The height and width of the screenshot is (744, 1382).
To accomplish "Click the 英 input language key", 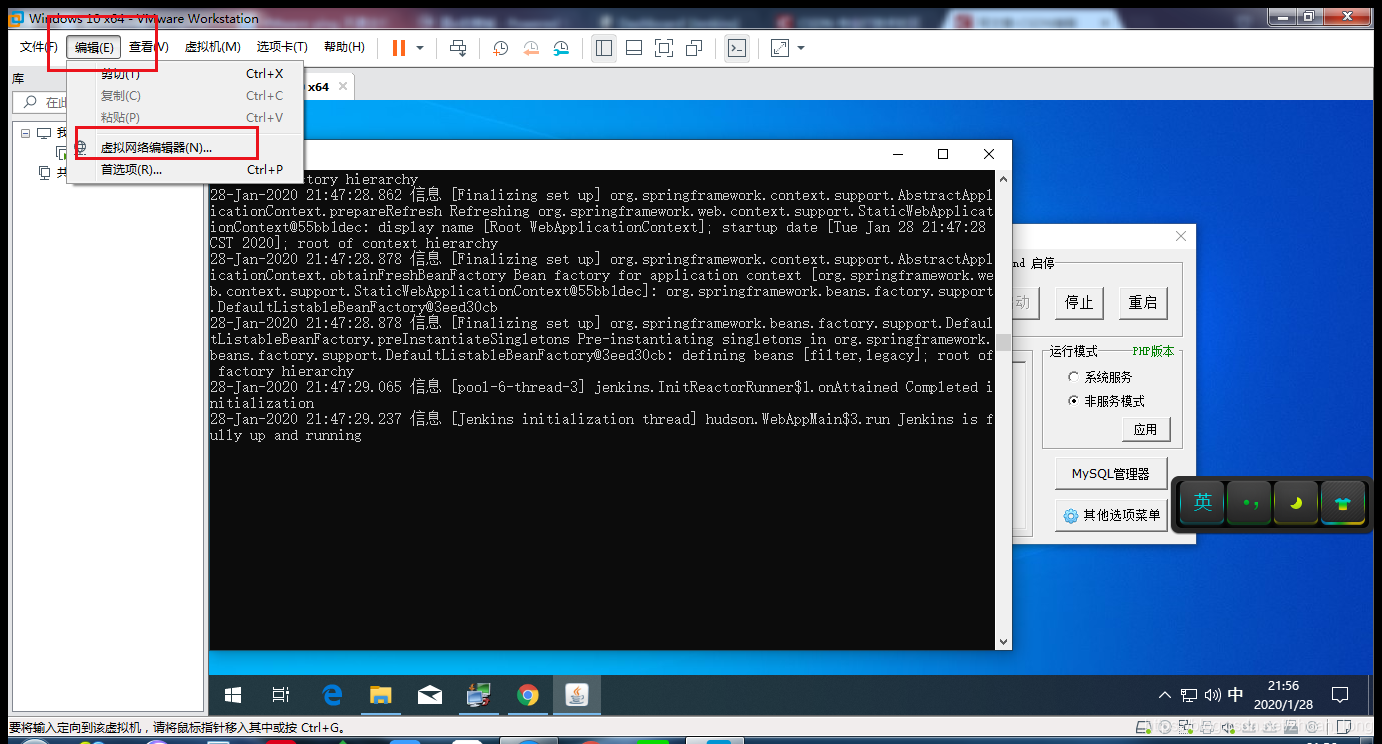I will [1202, 502].
